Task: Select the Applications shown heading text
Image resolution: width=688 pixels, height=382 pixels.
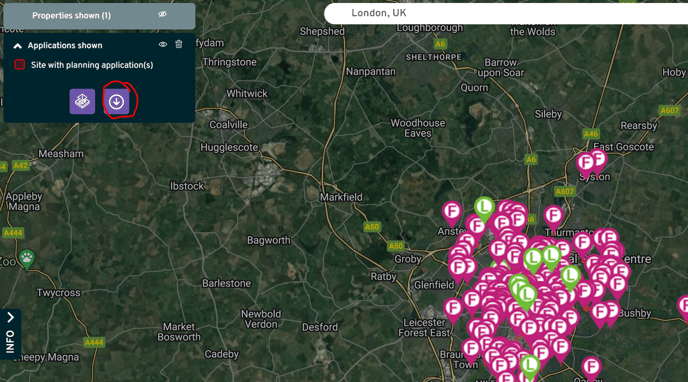Action: pos(65,46)
